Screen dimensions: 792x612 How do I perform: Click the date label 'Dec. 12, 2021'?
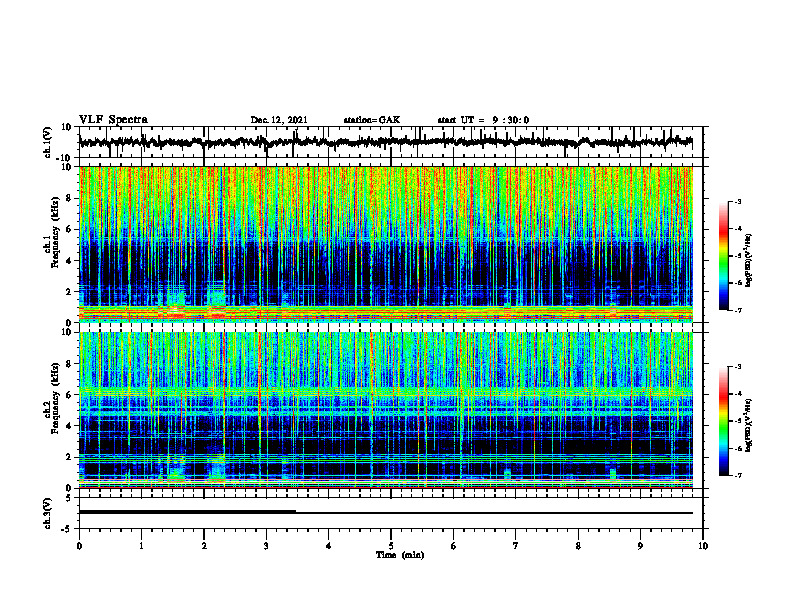(279, 120)
